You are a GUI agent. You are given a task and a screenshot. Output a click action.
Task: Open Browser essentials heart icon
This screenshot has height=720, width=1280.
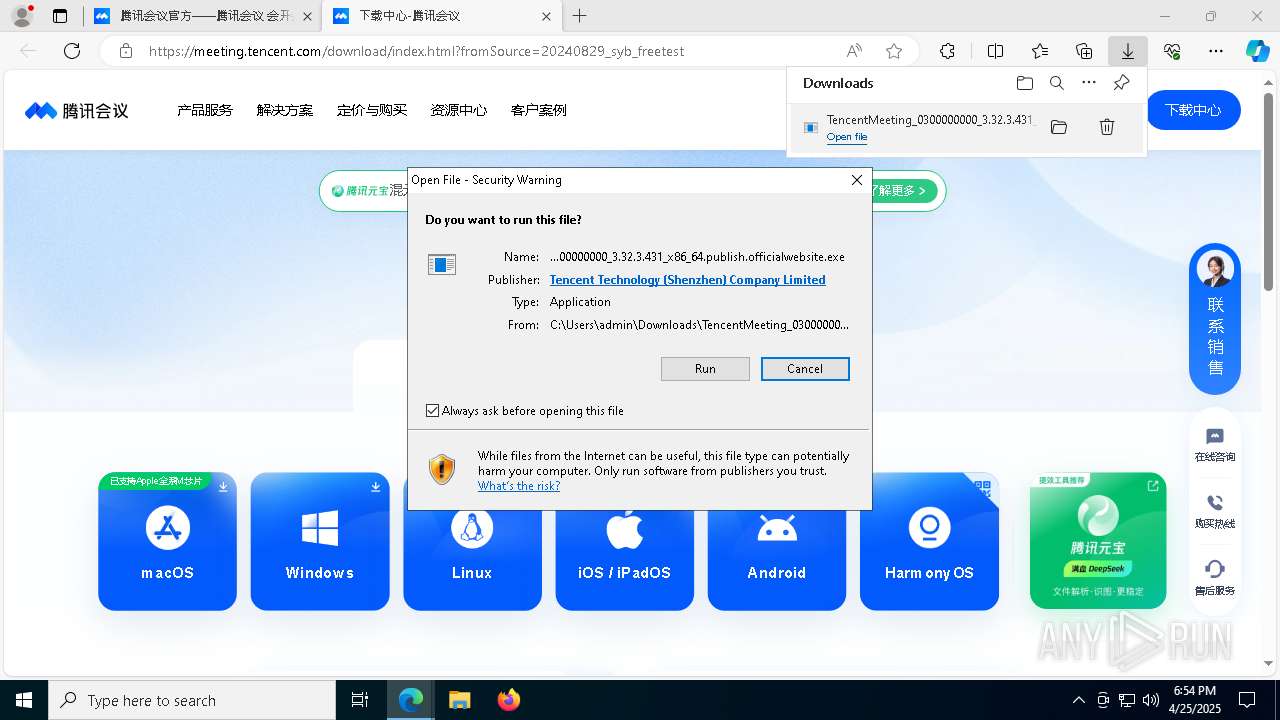coord(1172,51)
